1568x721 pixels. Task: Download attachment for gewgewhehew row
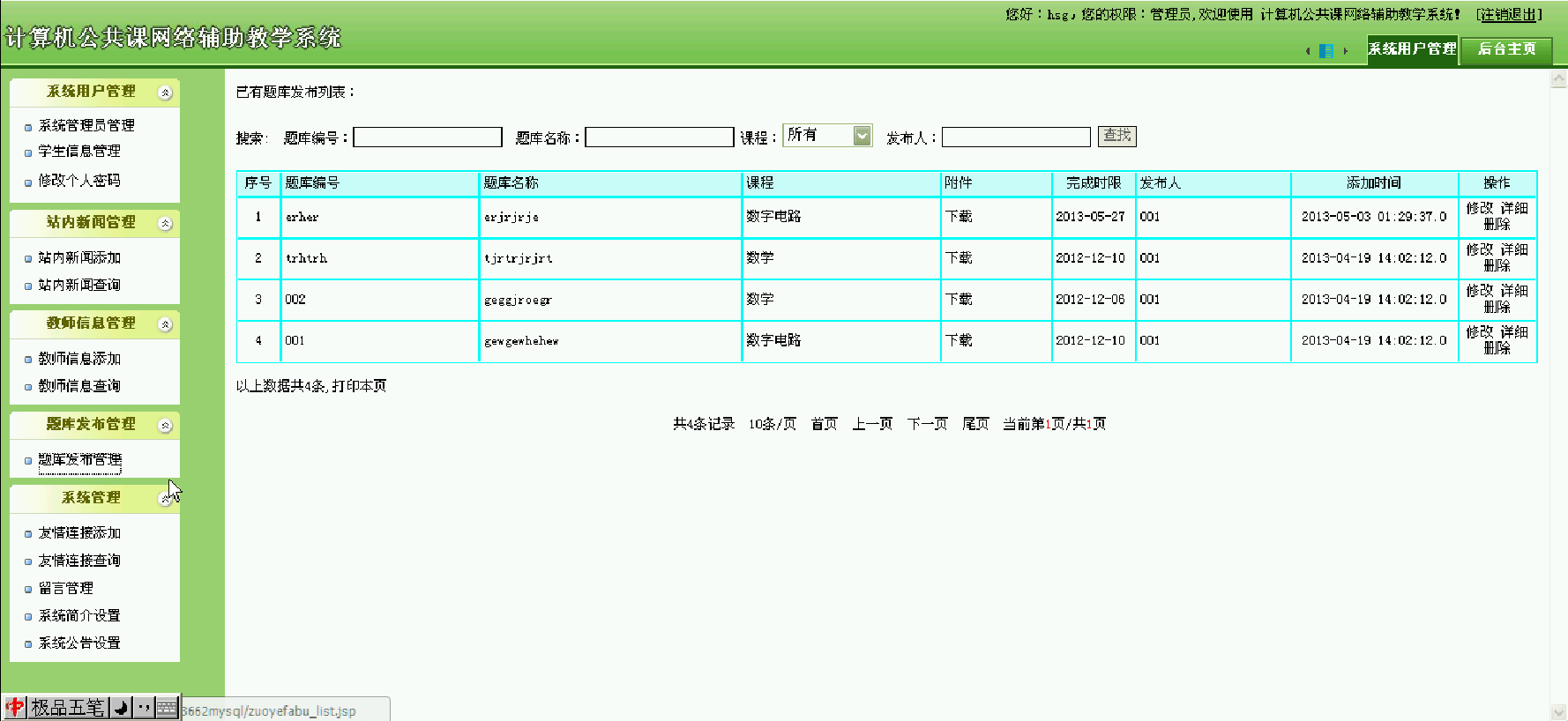pyautogui.click(x=959, y=340)
